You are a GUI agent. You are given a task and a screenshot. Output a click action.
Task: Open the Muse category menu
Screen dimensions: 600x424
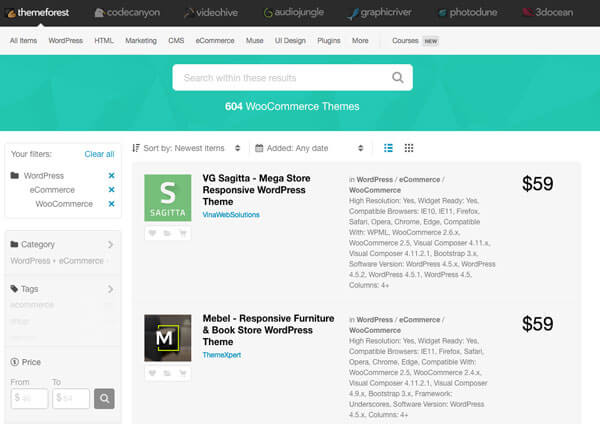(x=254, y=41)
